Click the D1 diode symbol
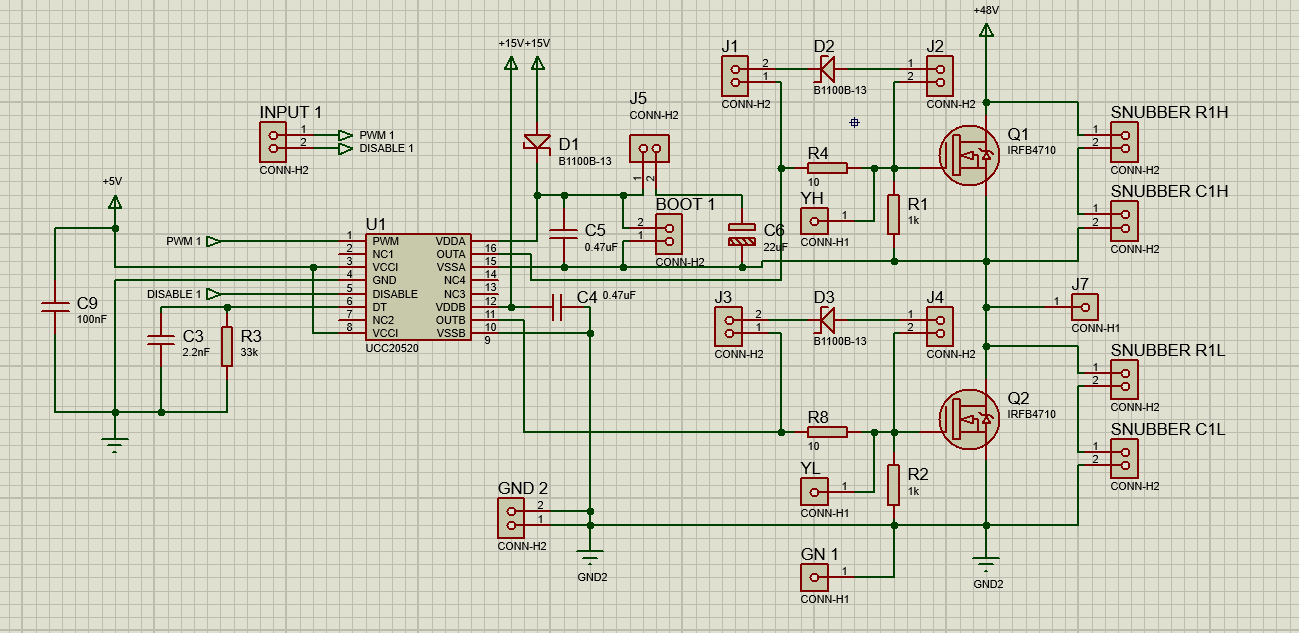Viewport: 1299px width, 633px height. [537, 142]
